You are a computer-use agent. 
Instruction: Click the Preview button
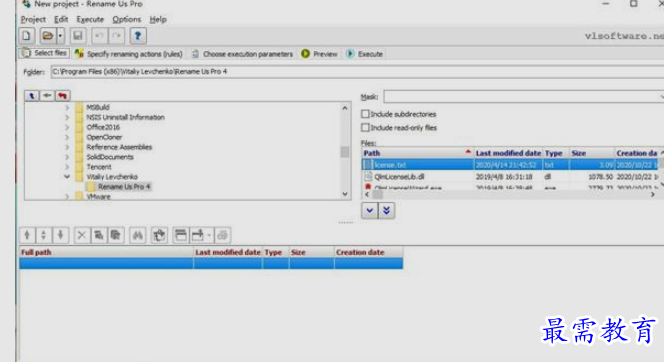319,54
